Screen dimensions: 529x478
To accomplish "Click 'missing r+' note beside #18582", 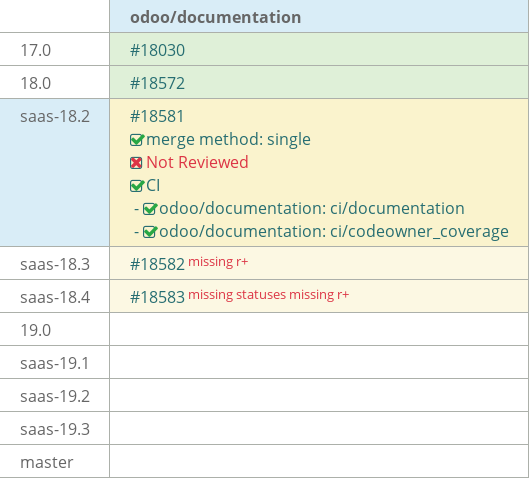I will [218, 262].
